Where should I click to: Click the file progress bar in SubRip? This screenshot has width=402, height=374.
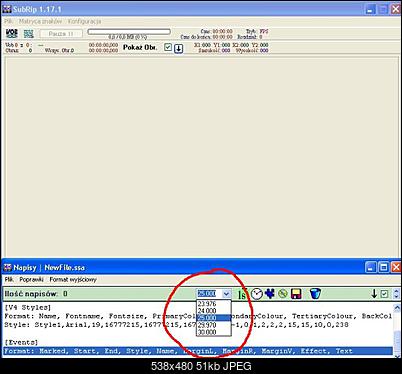tap(129, 32)
